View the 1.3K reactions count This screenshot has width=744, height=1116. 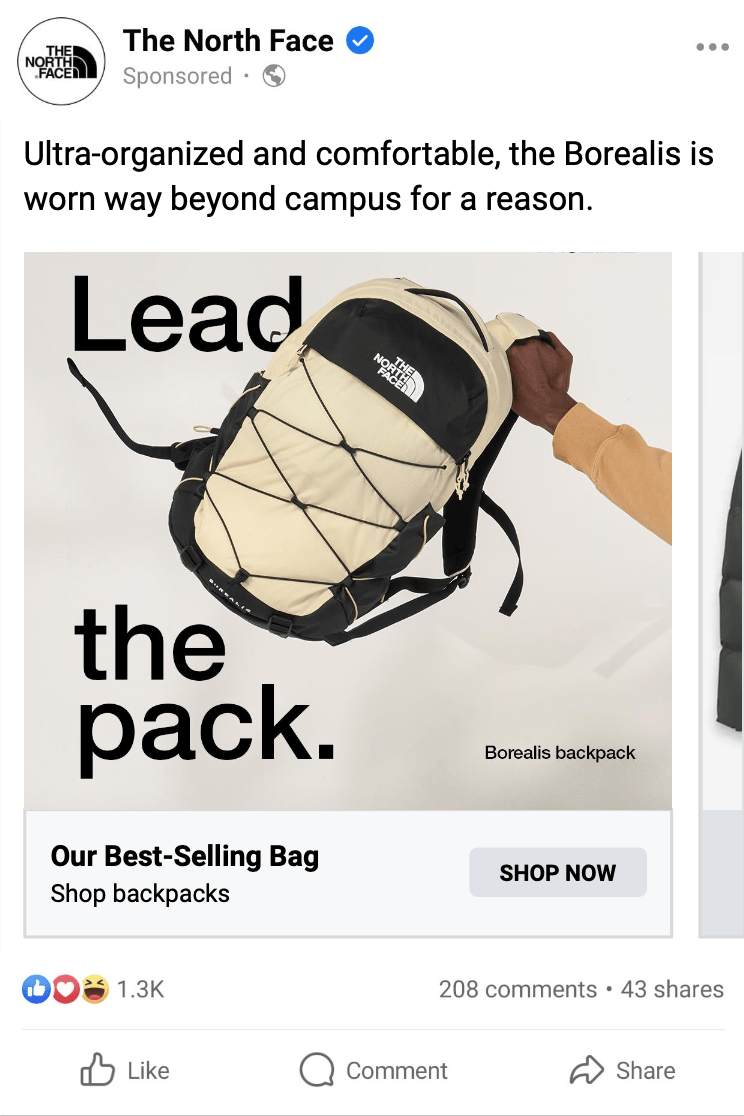(x=140, y=989)
